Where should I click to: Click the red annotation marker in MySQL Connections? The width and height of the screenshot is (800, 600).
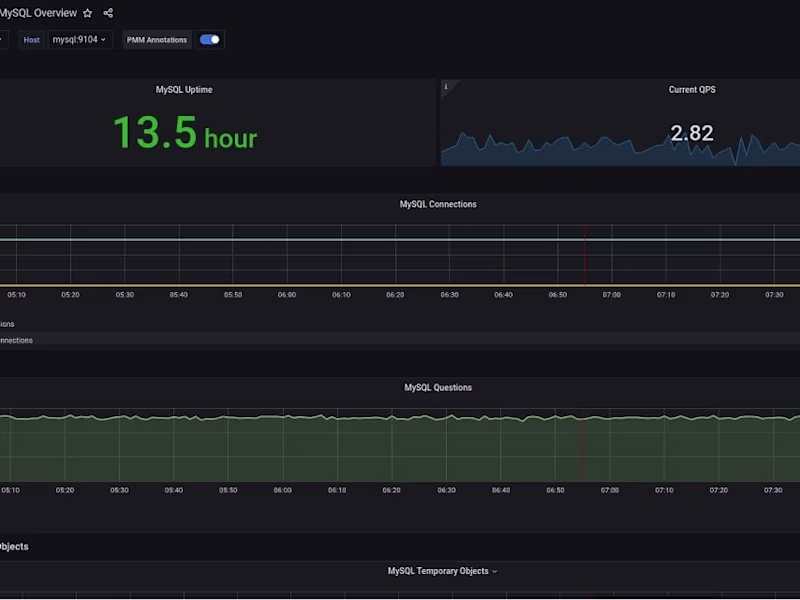pos(585,255)
